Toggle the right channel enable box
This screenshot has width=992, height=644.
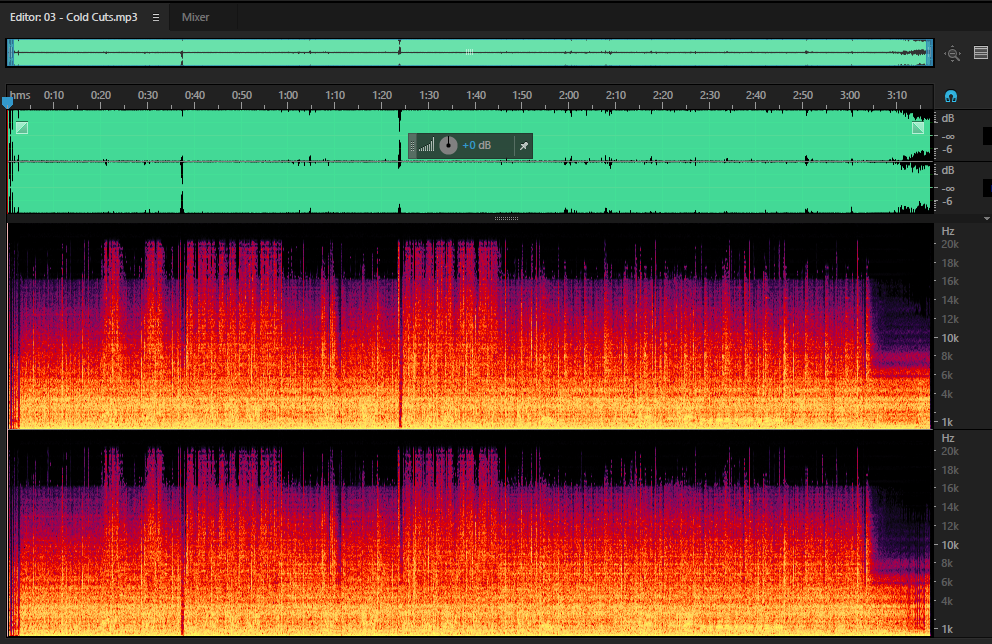click(987, 188)
